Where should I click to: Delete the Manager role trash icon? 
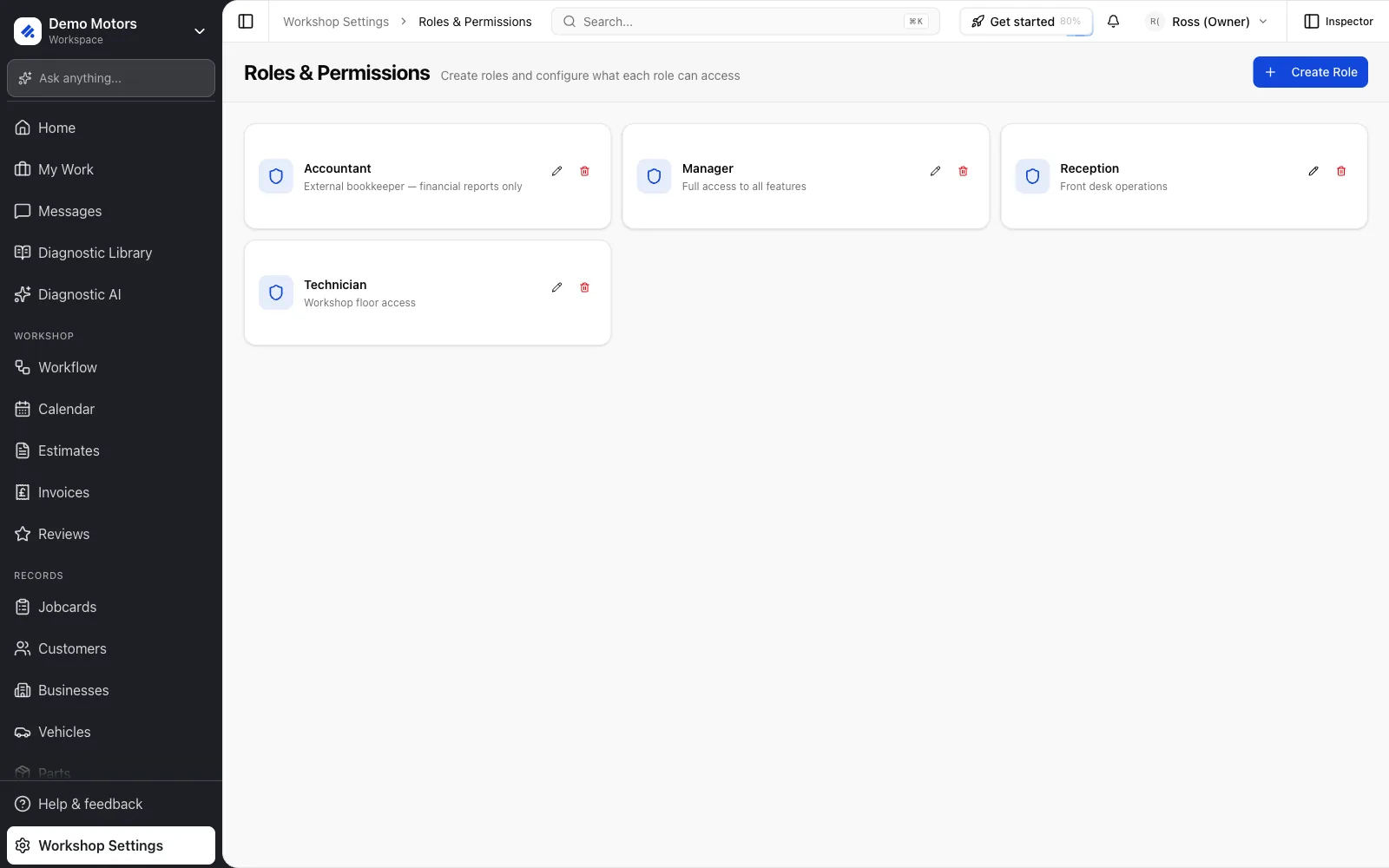point(963,171)
